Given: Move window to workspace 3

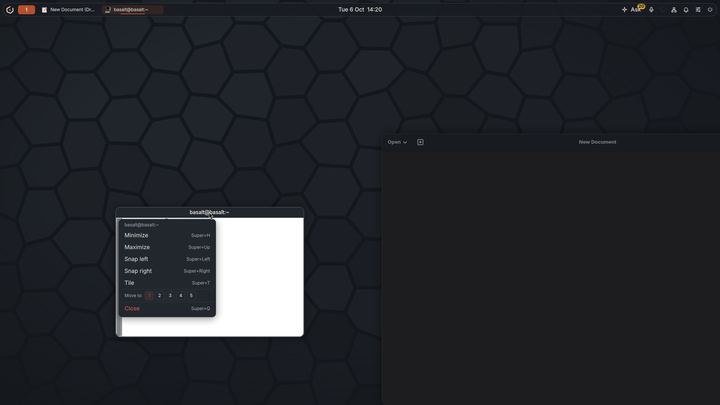Looking at the screenshot, I should [x=170, y=296].
